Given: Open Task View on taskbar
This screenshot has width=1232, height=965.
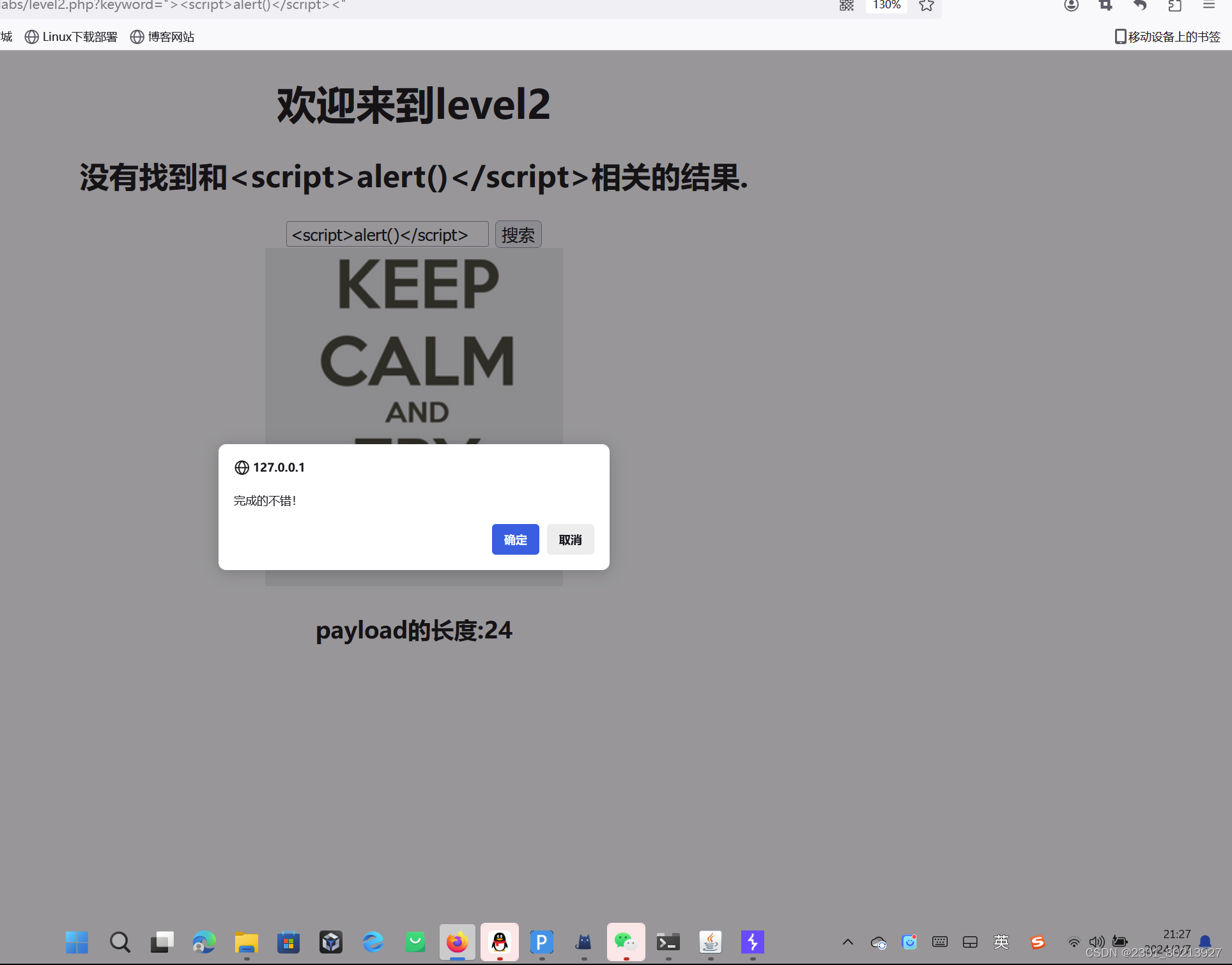Looking at the screenshot, I should click(x=162, y=942).
